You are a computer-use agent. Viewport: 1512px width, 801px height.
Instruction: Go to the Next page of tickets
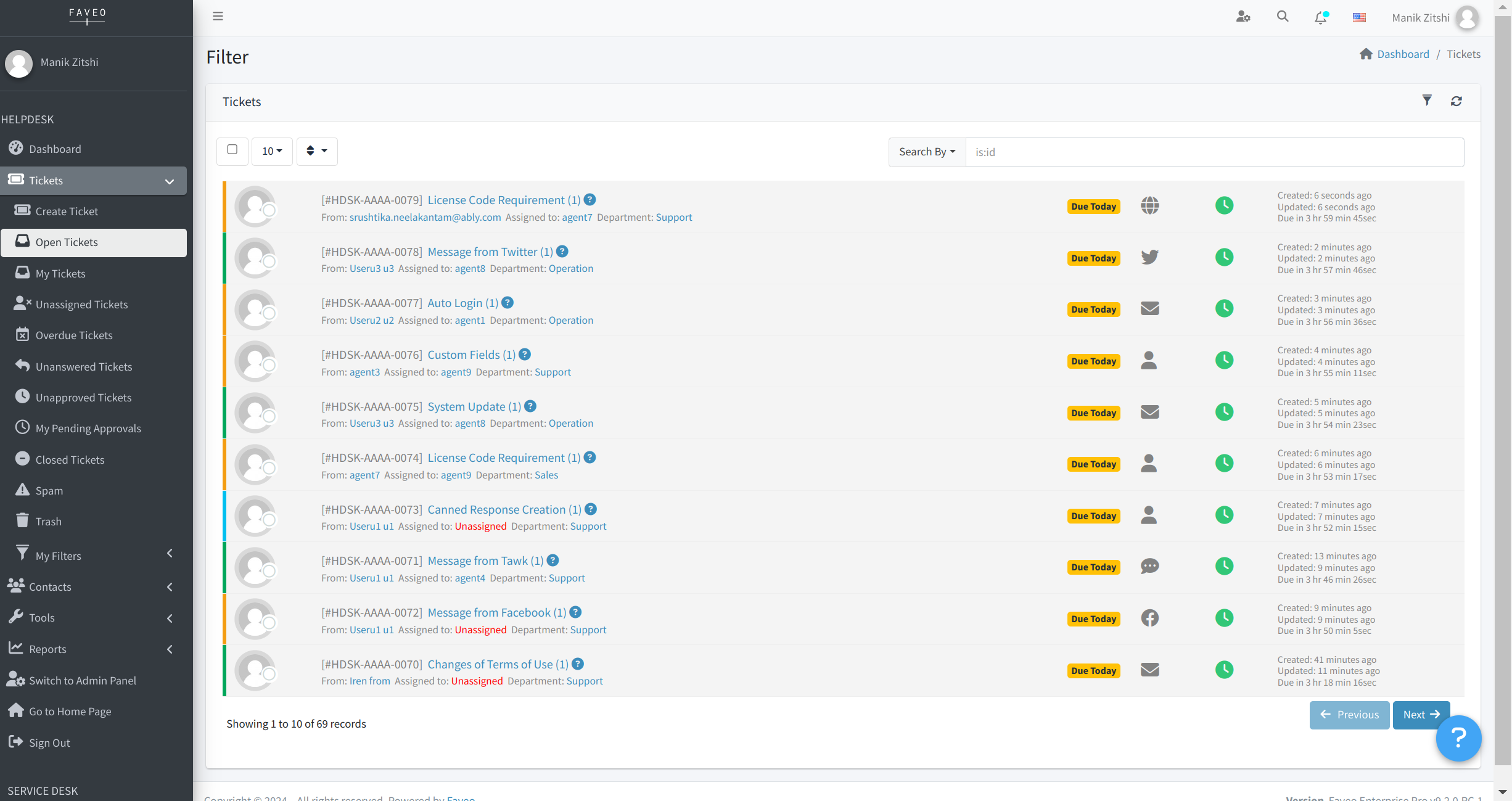(1421, 715)
